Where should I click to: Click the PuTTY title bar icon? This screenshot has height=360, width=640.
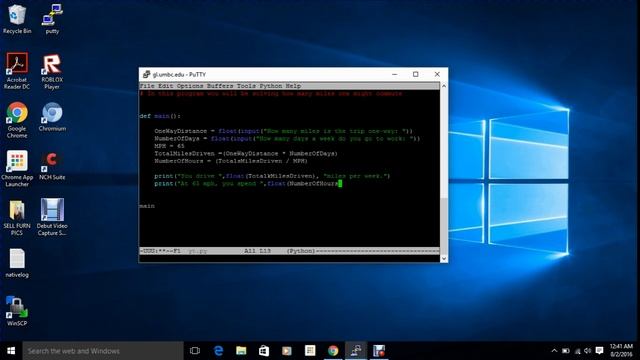[146, 74]
